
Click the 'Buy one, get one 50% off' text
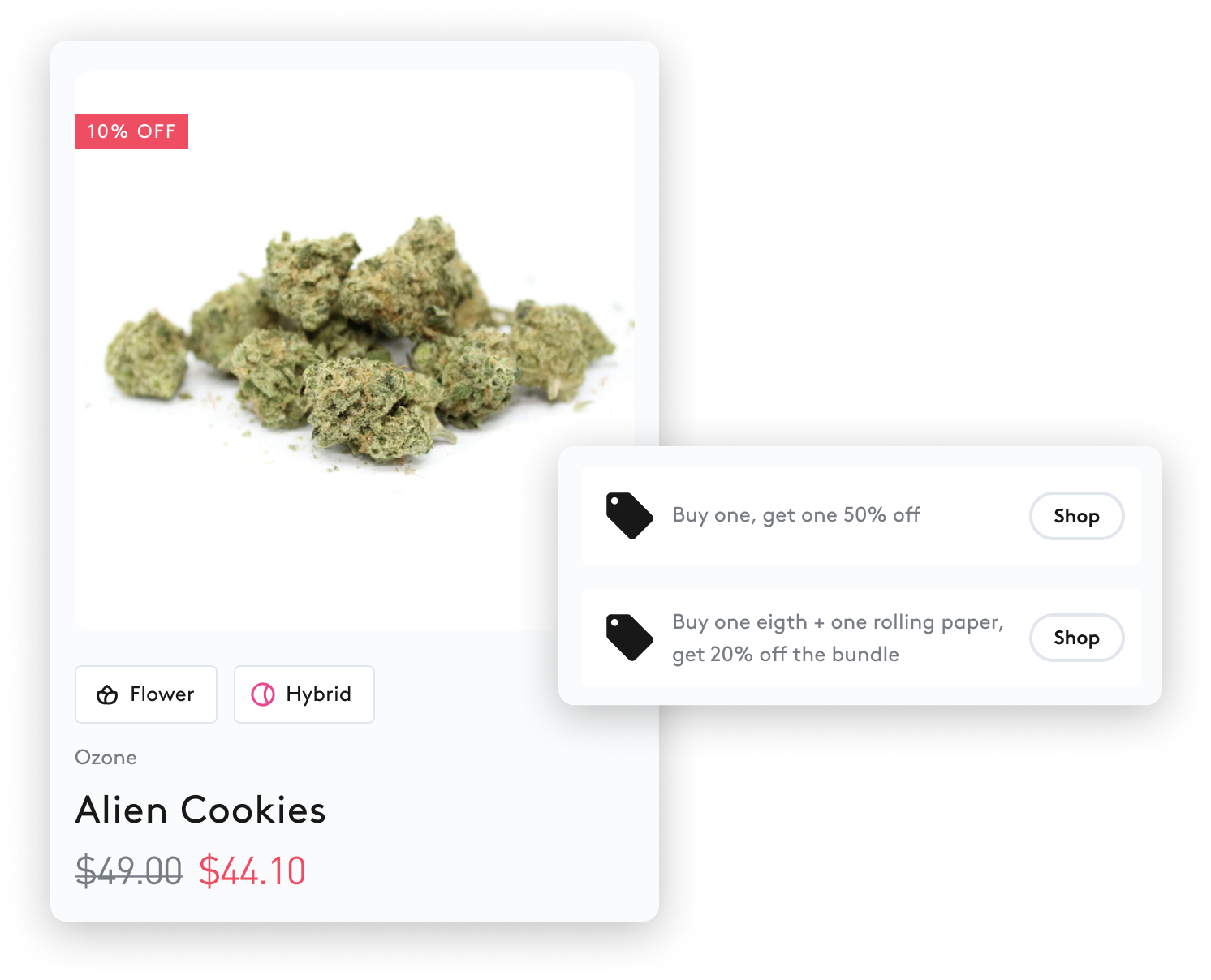(796, 515)
